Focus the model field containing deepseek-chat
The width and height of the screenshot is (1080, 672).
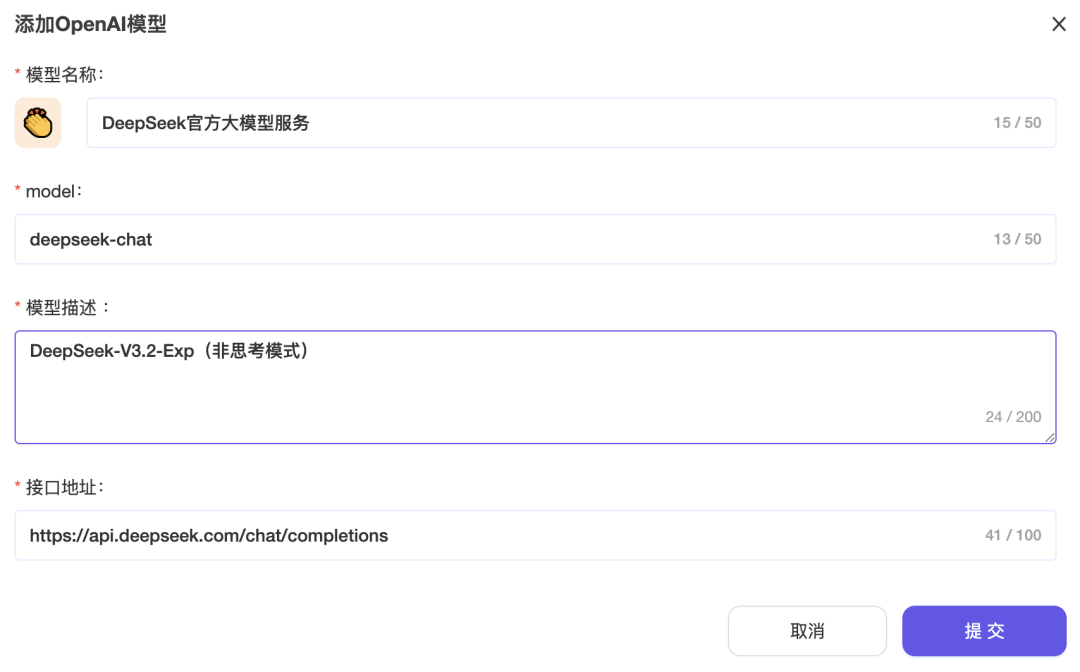click(500, 239)
